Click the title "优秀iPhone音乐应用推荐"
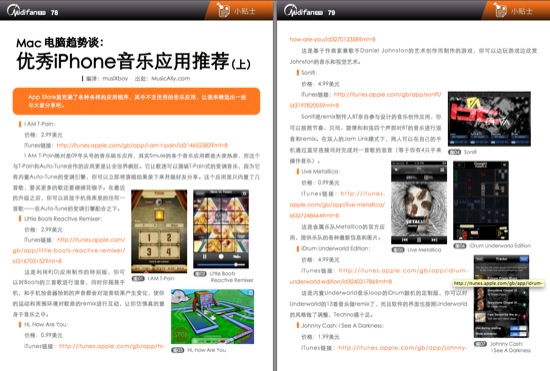 tap(123, 61)
